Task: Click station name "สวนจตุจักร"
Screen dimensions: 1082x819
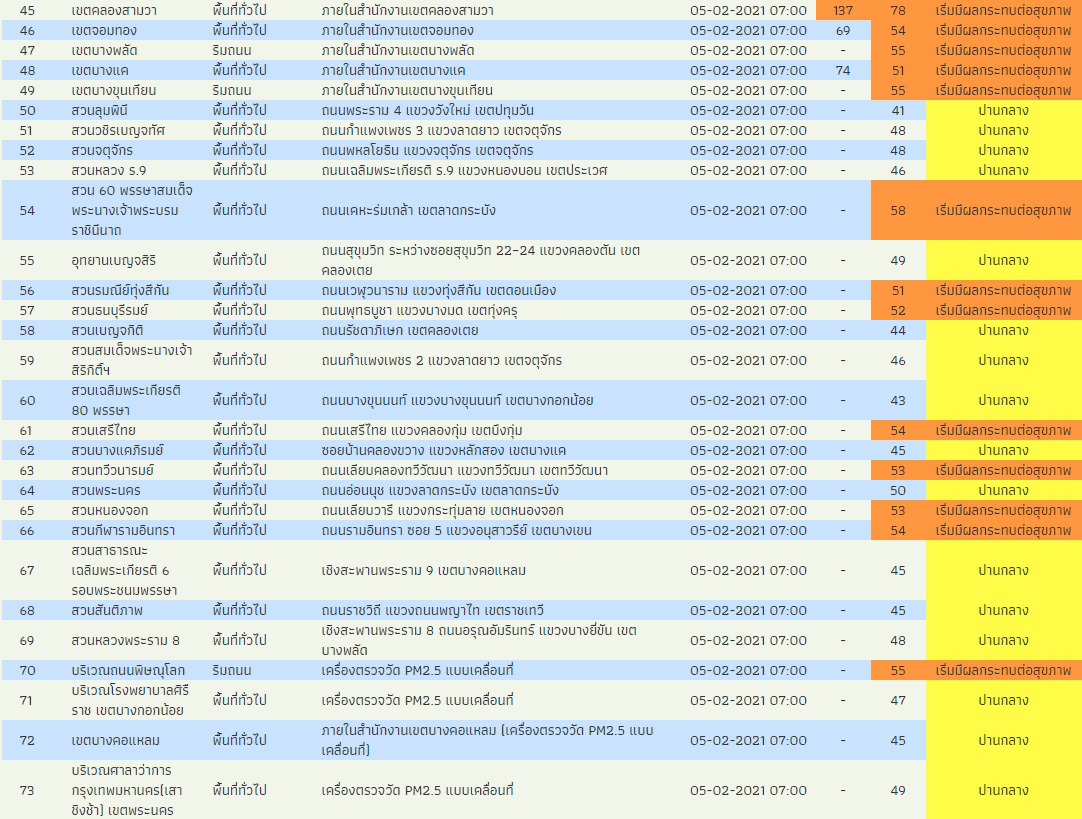Action: tap(102, 150)
